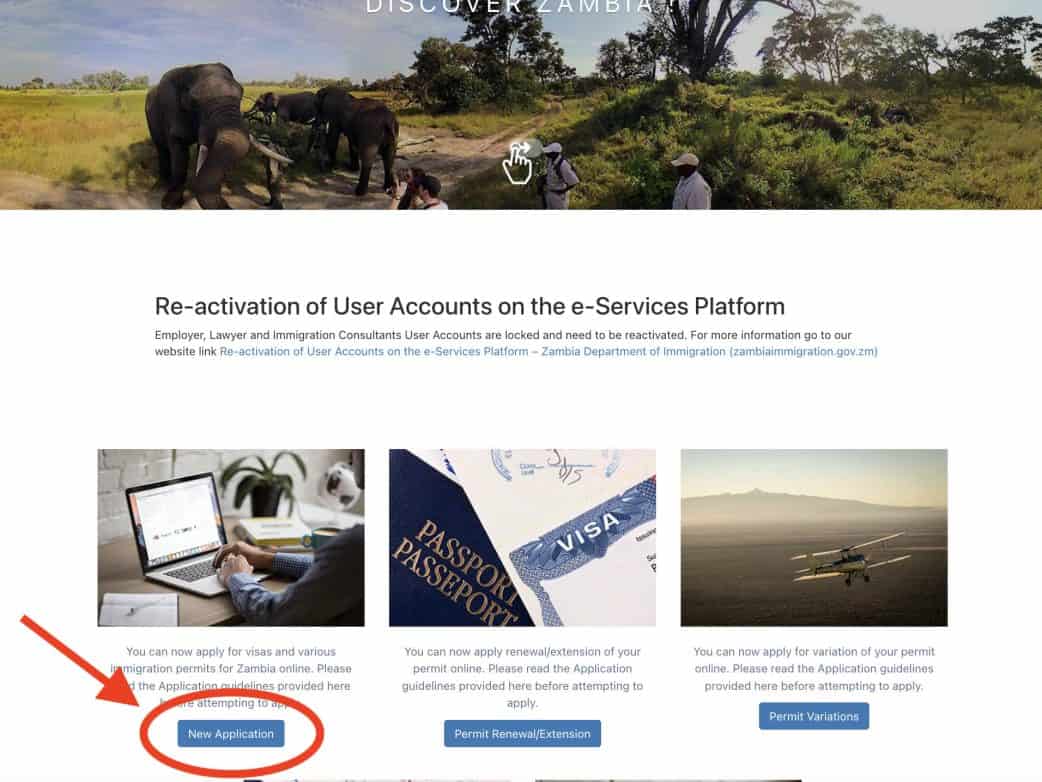Click the Discover Zambia banner heading
1042x782 pixels.
(521, 7)
